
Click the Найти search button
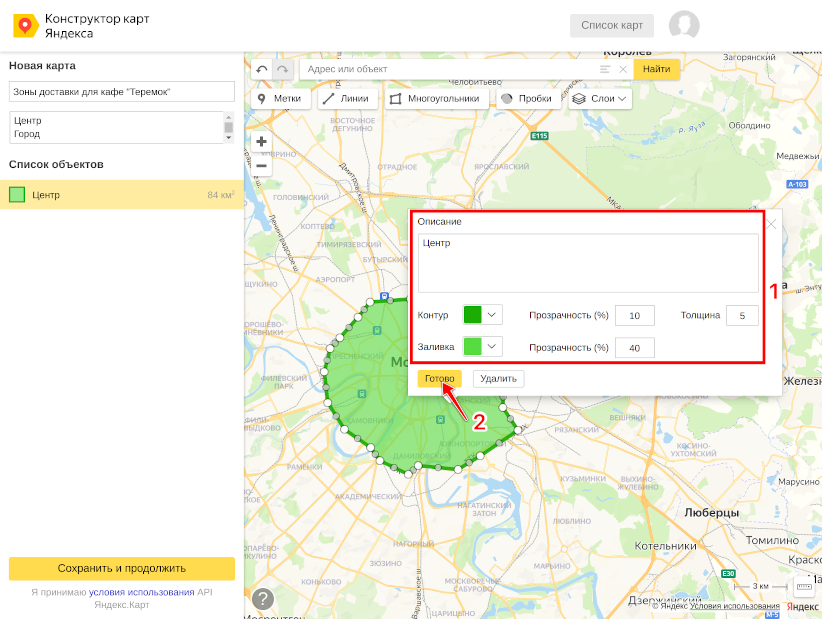click(x=656, y=69)
